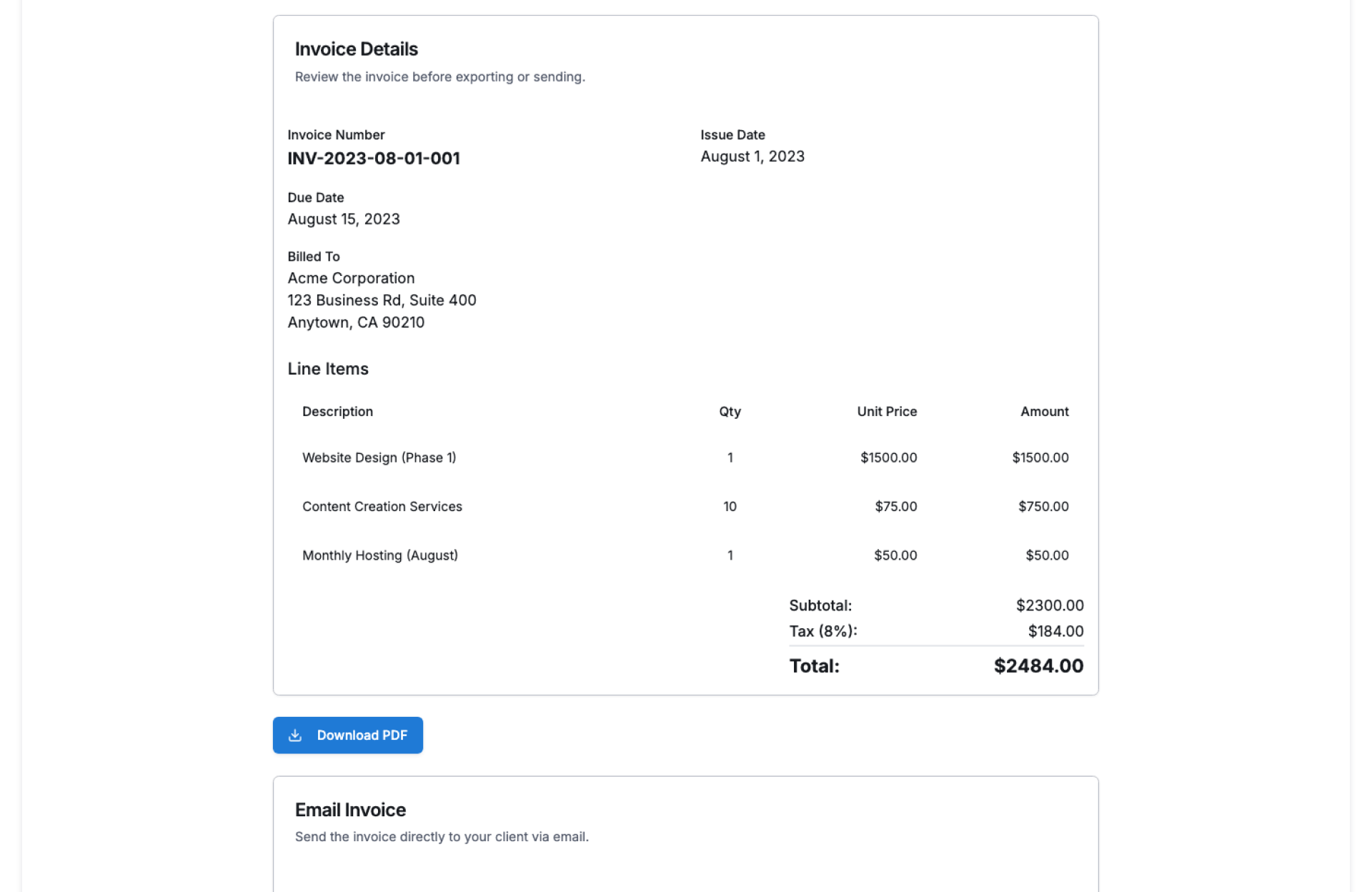Click the due date August 15, 2023
1372x892 pixels.
(343, 219)
